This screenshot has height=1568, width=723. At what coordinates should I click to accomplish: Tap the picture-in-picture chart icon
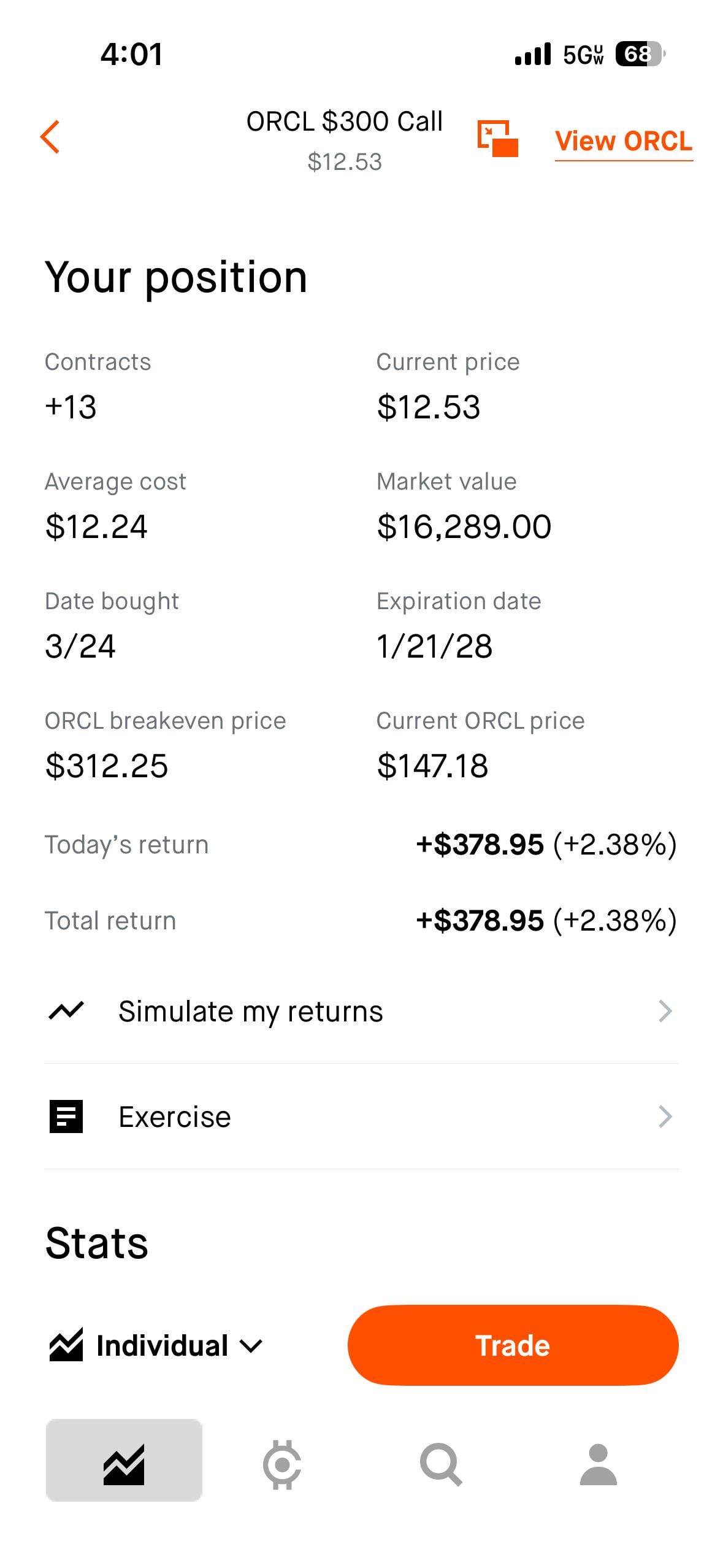pyautogui.click(x=497, y=139)
